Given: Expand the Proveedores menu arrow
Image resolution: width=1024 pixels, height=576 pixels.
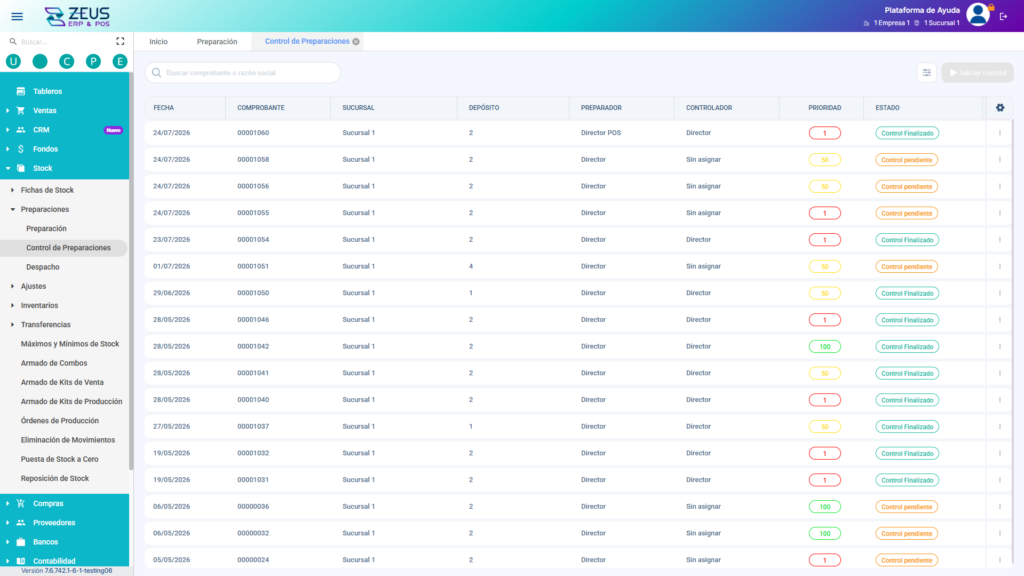Looking at the screenshot, I should tap(8, 523).
